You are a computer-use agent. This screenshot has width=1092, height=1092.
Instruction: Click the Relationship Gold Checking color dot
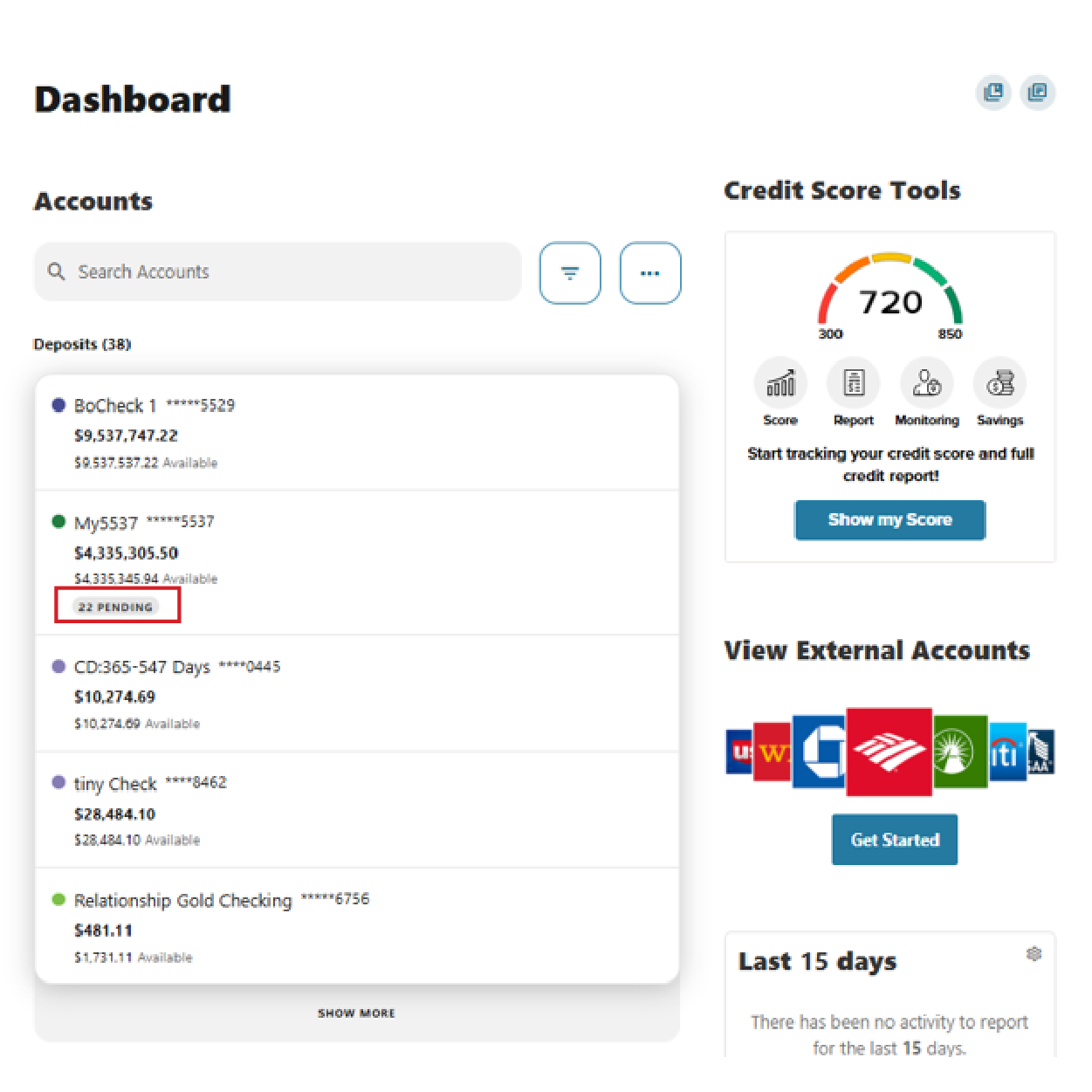coord(59,900)
